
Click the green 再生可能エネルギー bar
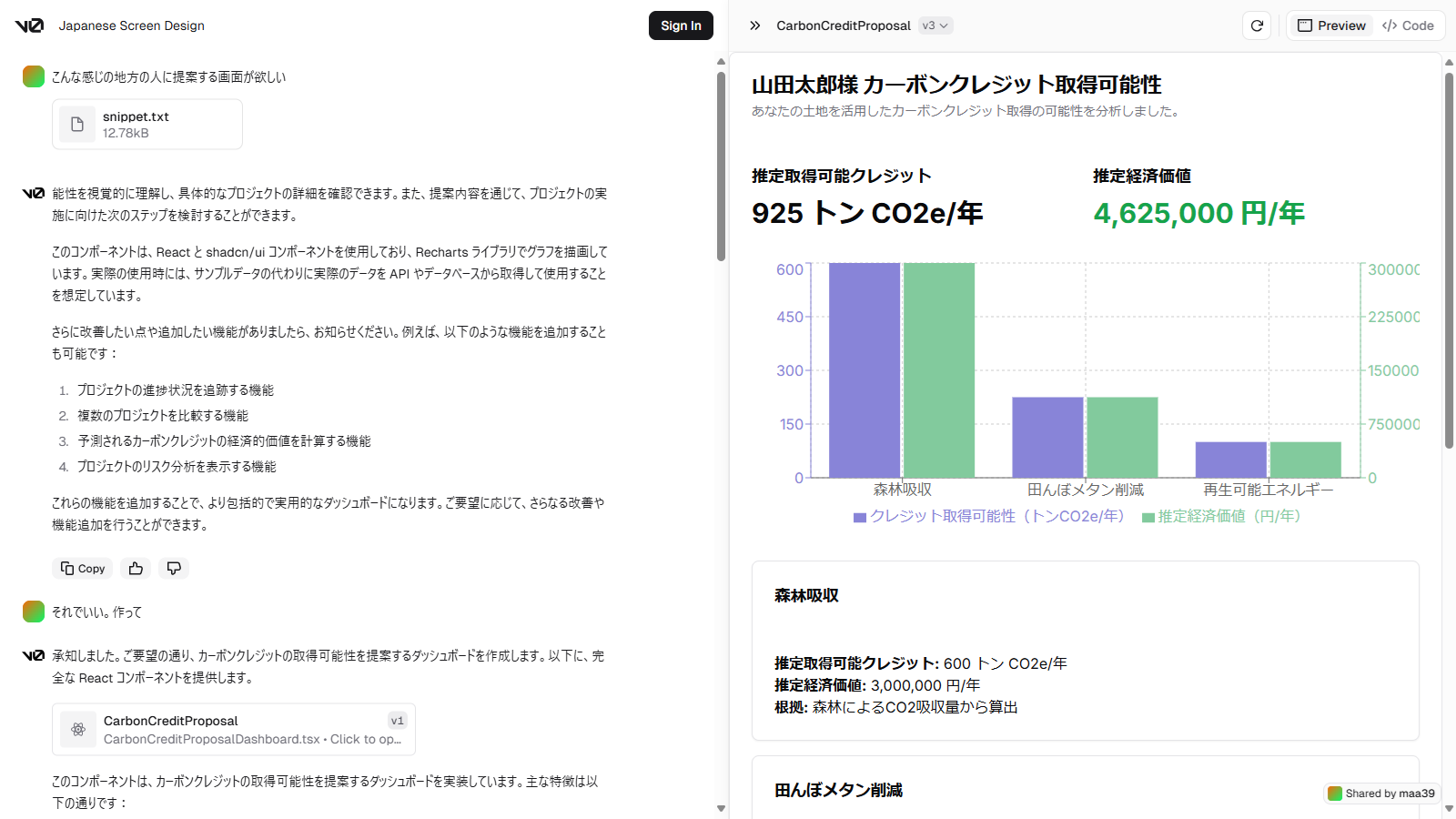click(1306, 460)
